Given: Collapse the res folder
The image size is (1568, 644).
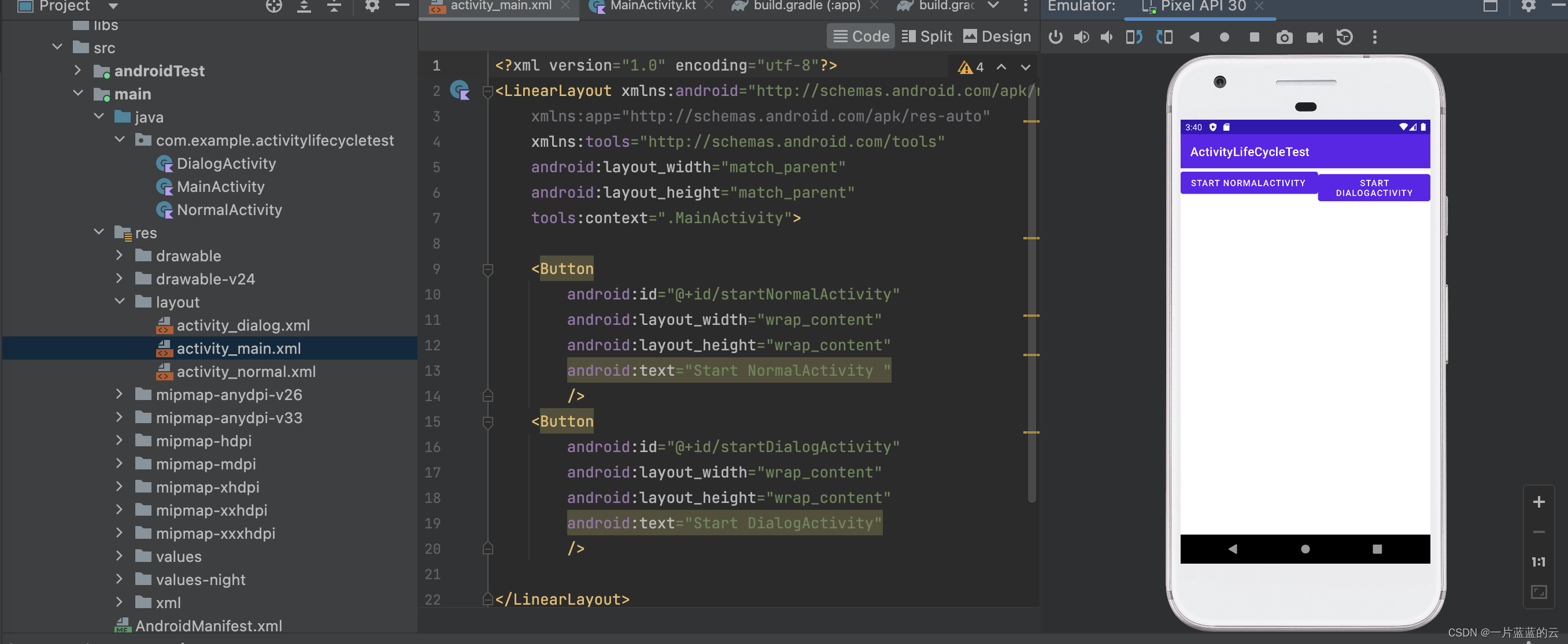Looking at the screenshot, I should (99, 232).
